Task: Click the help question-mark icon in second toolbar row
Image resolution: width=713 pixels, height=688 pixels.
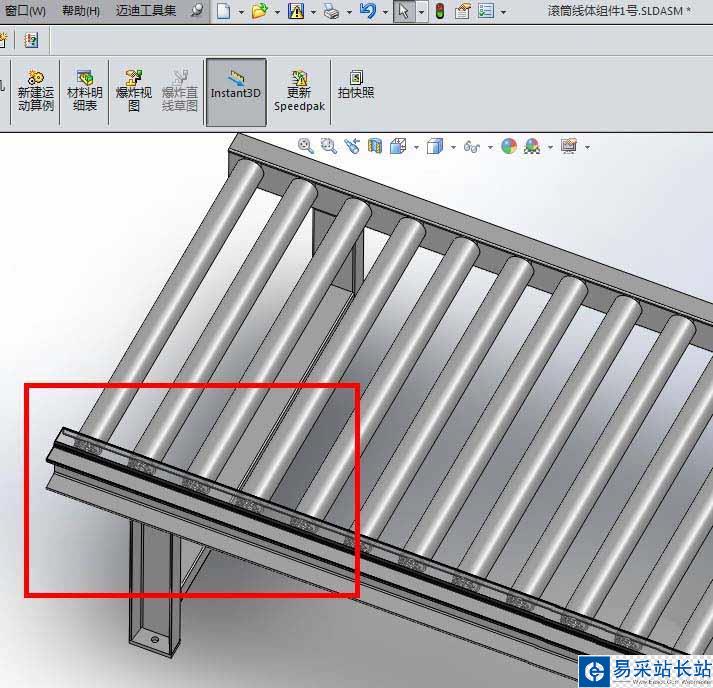Action: point(31,40)
